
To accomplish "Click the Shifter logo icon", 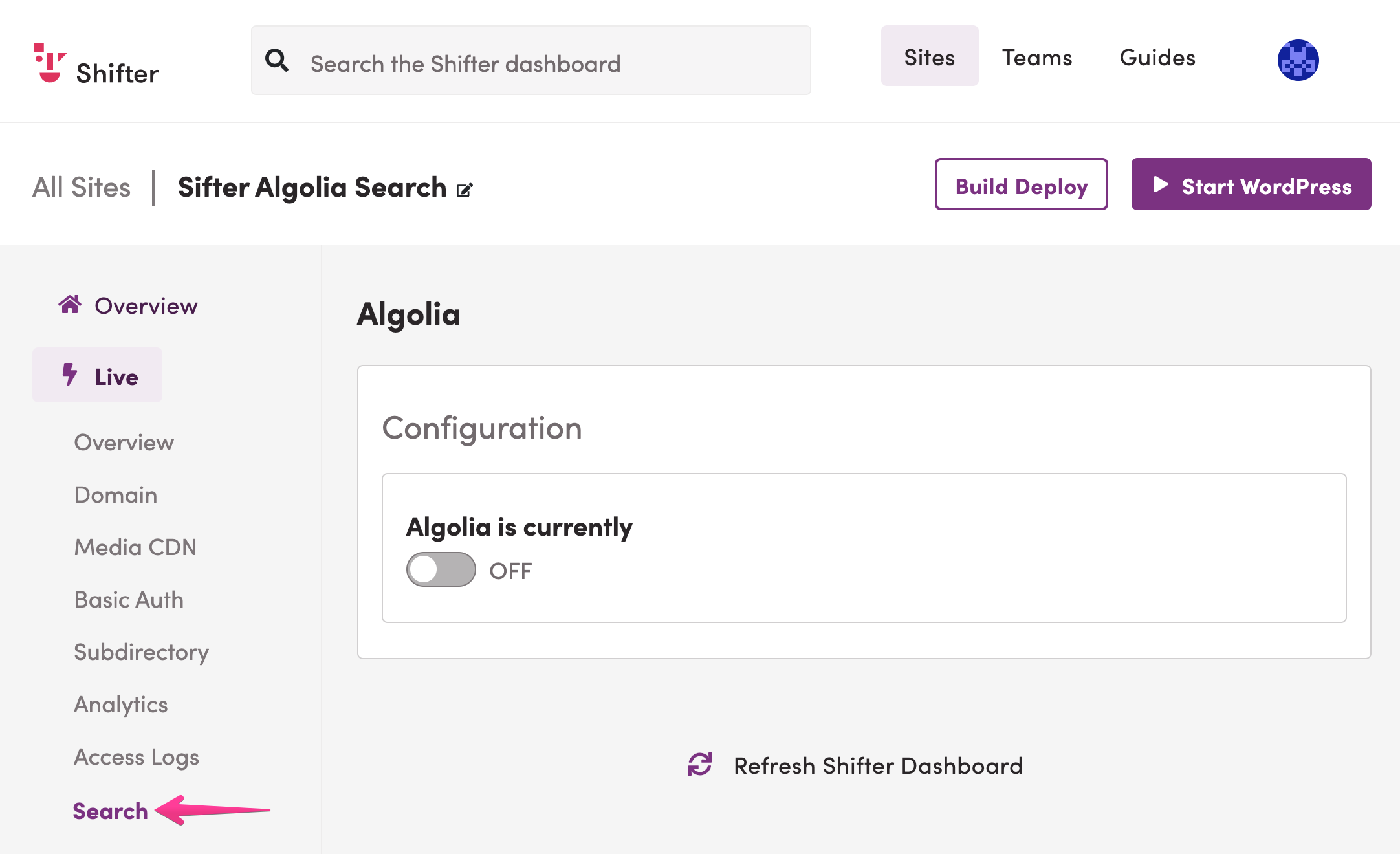I will point(49,62).
